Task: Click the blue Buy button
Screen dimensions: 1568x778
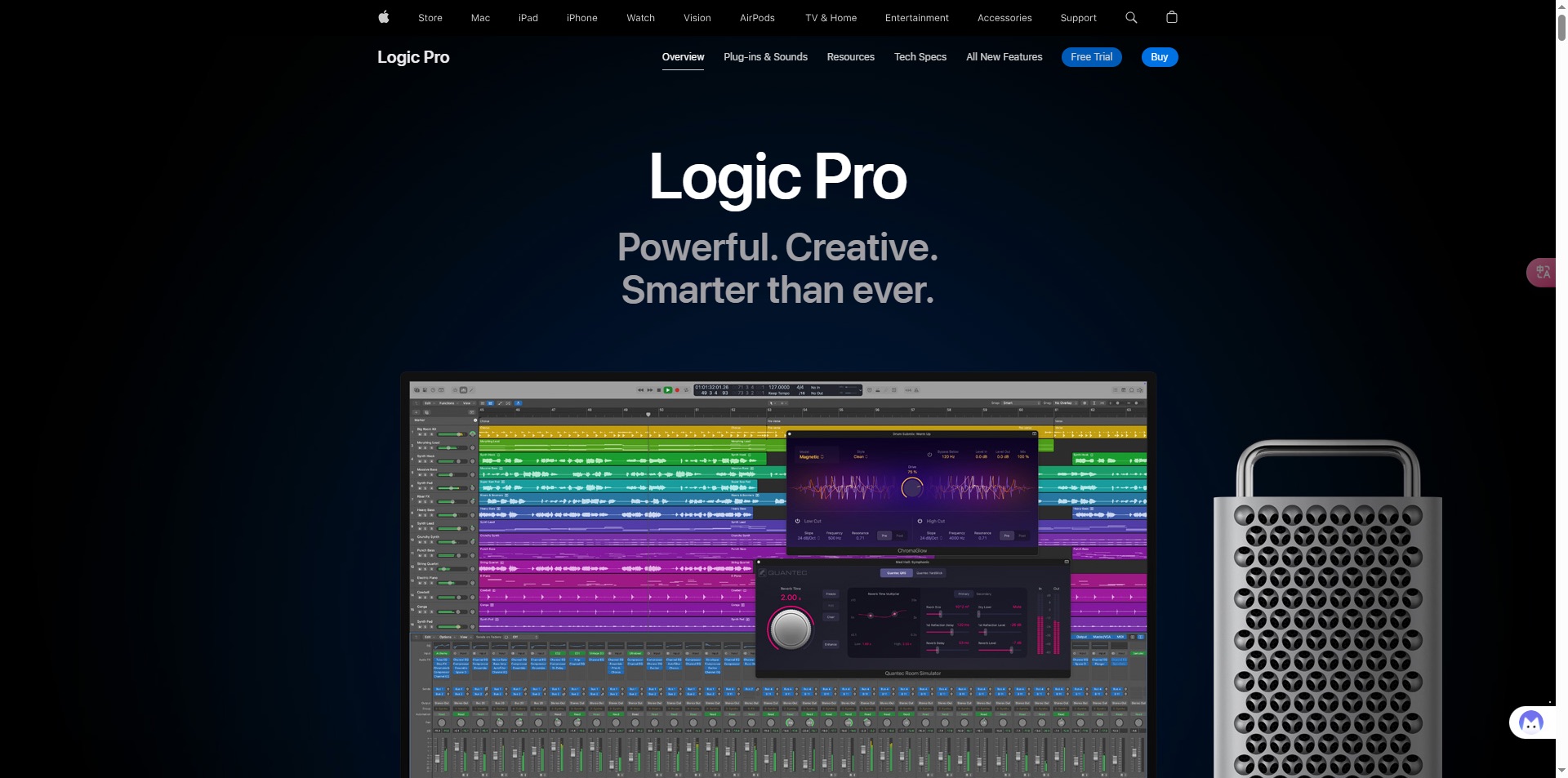Action: point(1160,57)
